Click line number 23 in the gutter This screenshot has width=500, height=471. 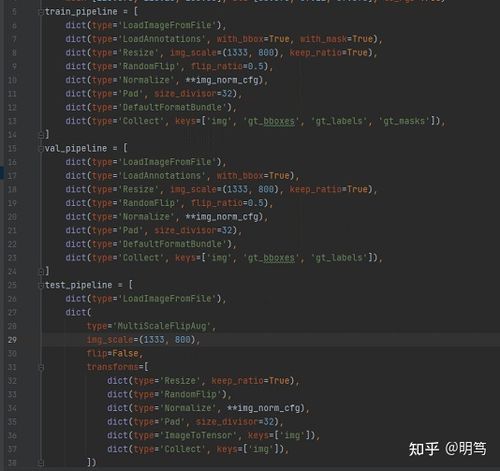(x=12, y=258)
